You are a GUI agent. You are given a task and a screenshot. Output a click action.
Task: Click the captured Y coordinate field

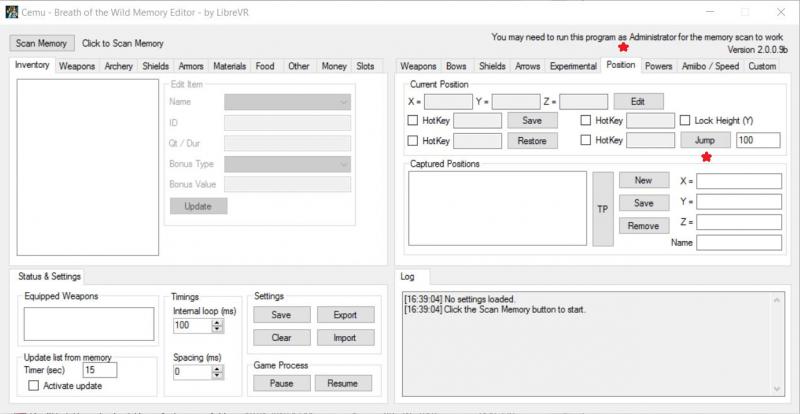point(739,202)
